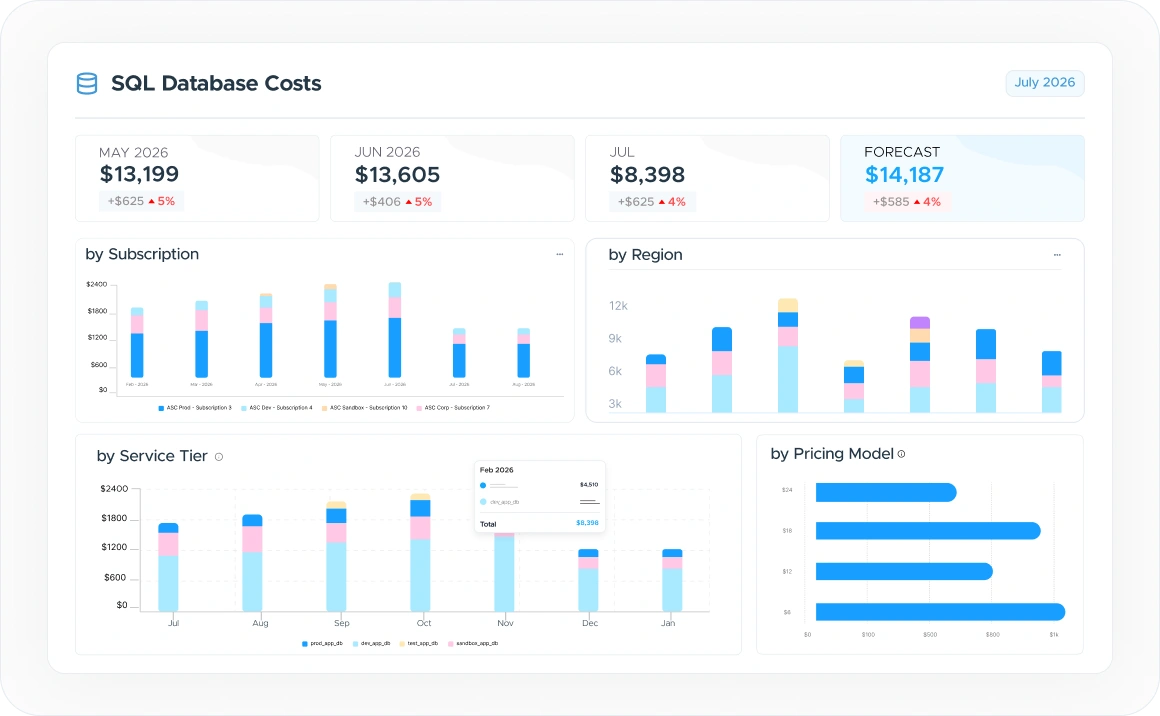Screen dimensions: 1160x716
Task: Click the Oct bar in by Service Tier
Action: 420,553
